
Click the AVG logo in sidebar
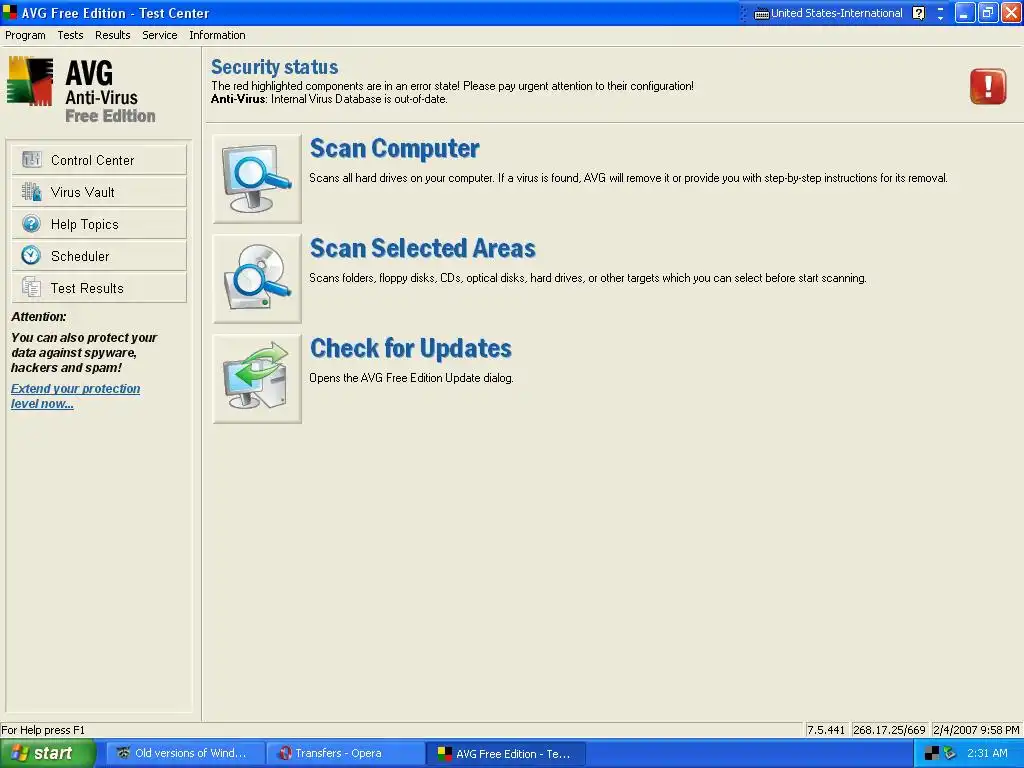click(29, 80)
